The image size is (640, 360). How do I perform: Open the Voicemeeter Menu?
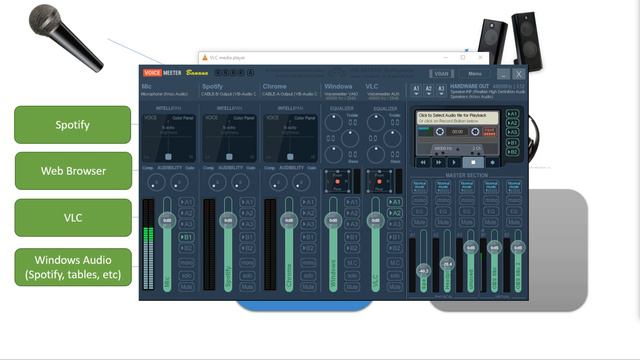[475, 74]
